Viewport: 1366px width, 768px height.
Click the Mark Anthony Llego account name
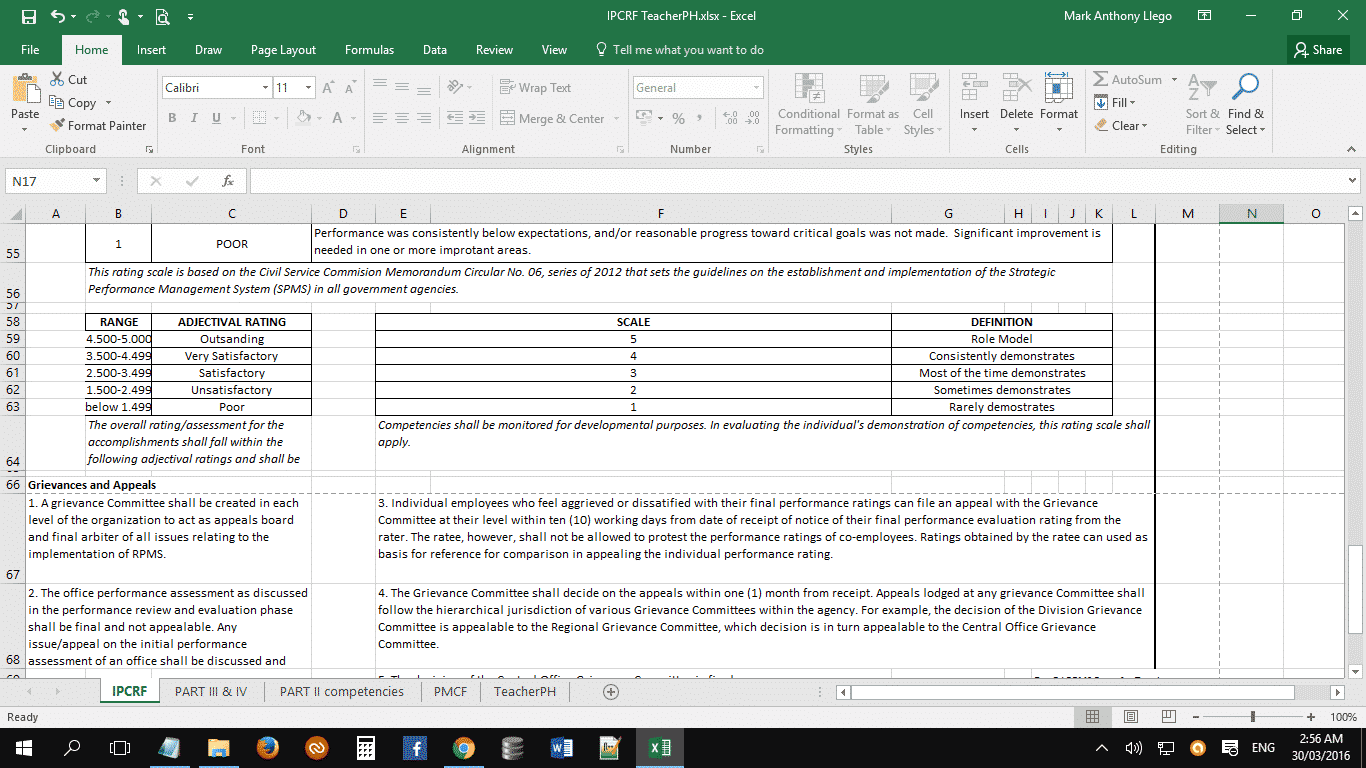[x=1118, y=16]
